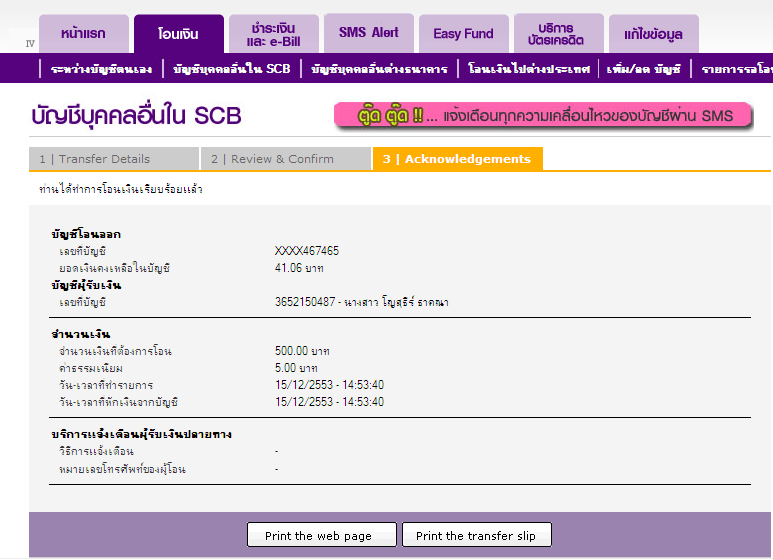
Task: Open the Easy Fund tab
Action: [x=463, y=34]
